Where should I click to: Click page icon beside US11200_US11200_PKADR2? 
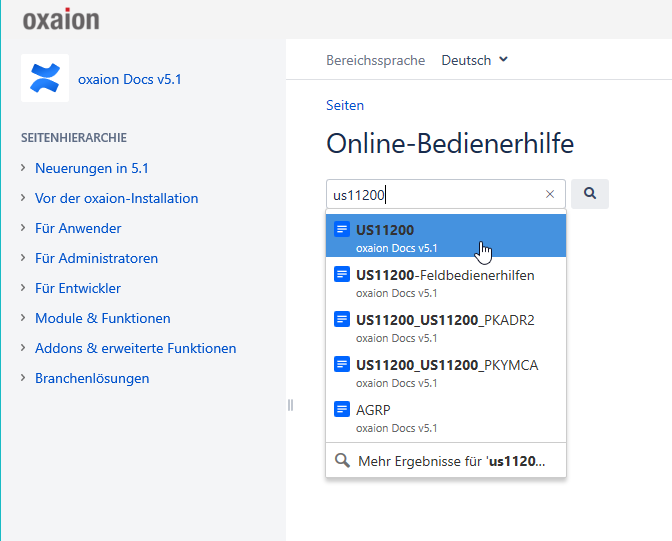tap(342, 320)
